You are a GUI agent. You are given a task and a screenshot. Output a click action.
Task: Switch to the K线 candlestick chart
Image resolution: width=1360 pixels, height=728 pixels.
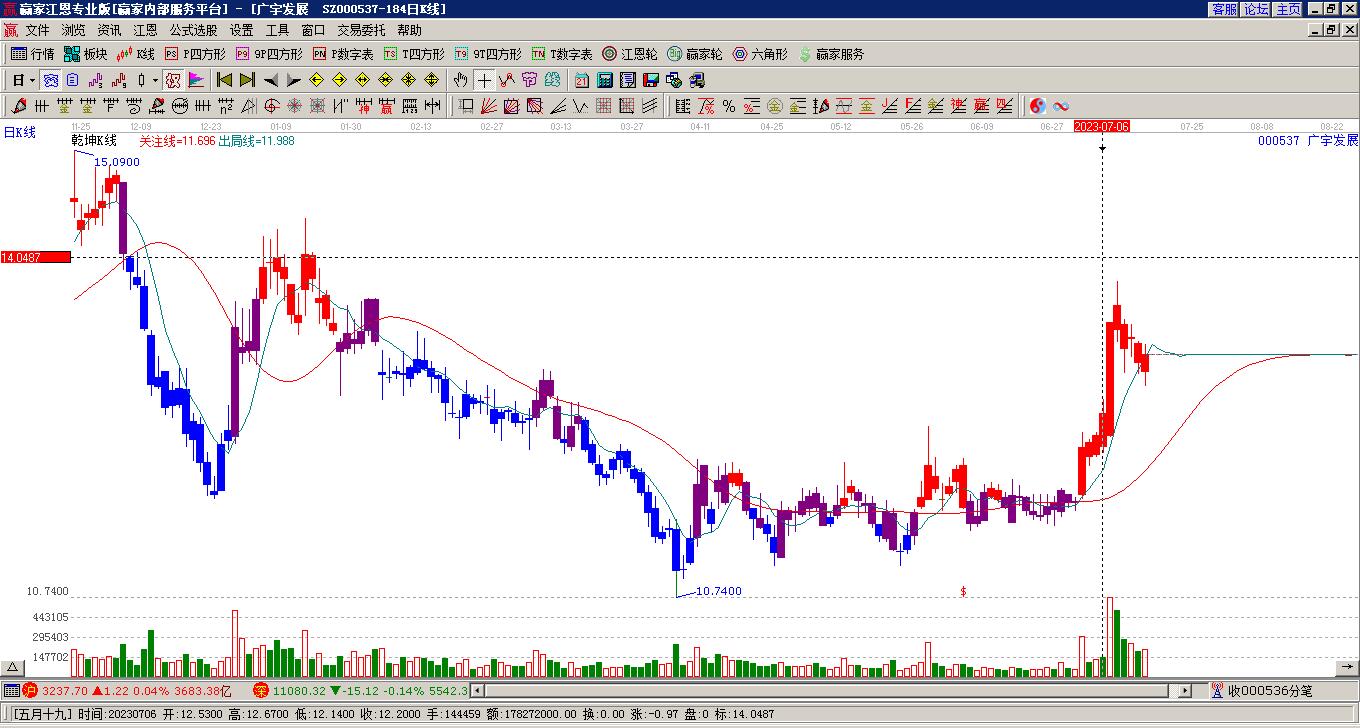135,54
